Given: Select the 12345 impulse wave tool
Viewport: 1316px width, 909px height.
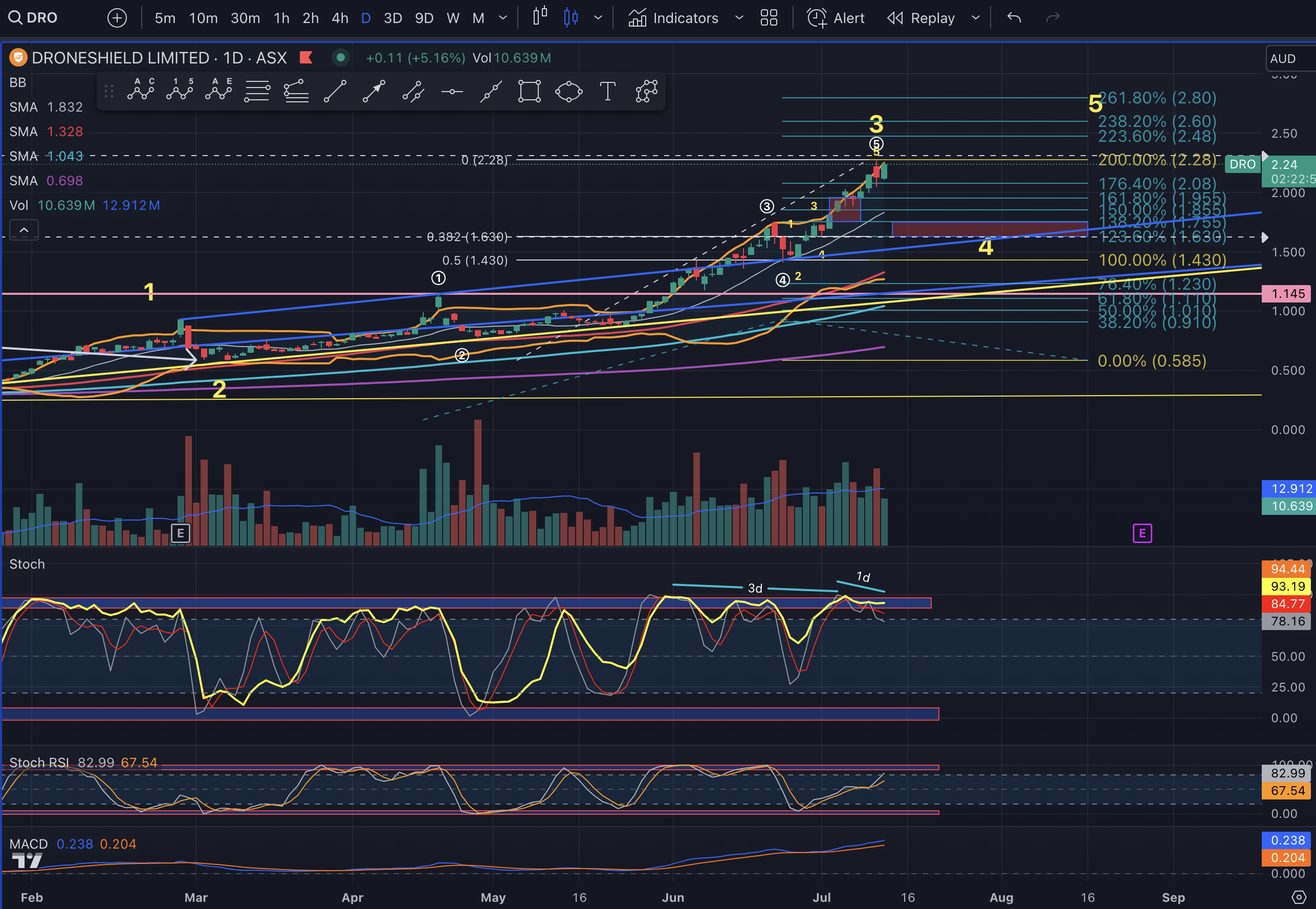Looking at the screenshot, I should tap(179, 90).
